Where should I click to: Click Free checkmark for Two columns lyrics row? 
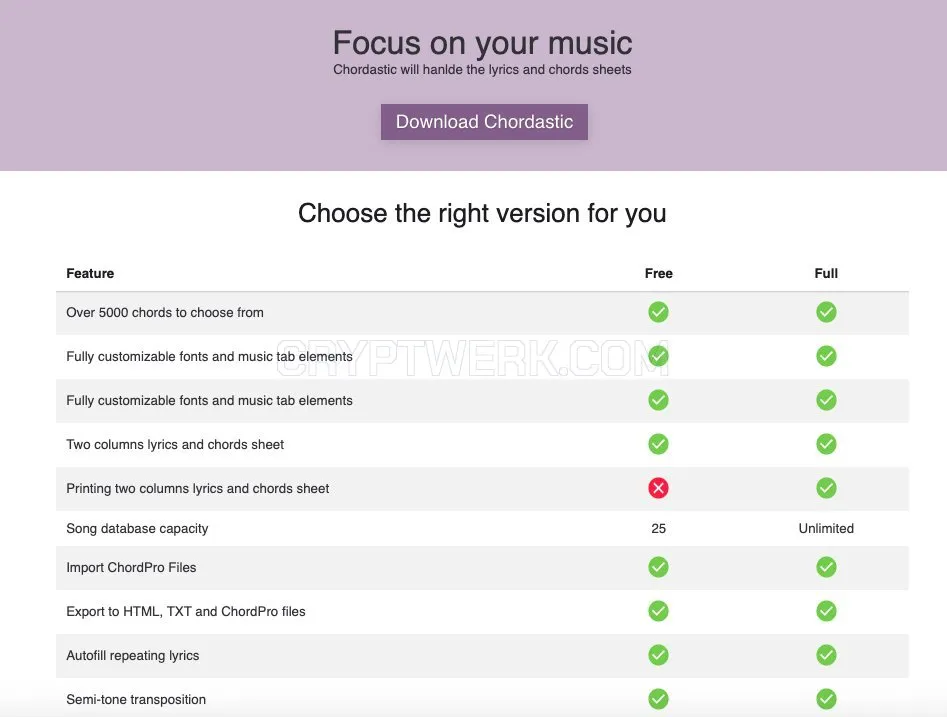[x=658, y=444]
